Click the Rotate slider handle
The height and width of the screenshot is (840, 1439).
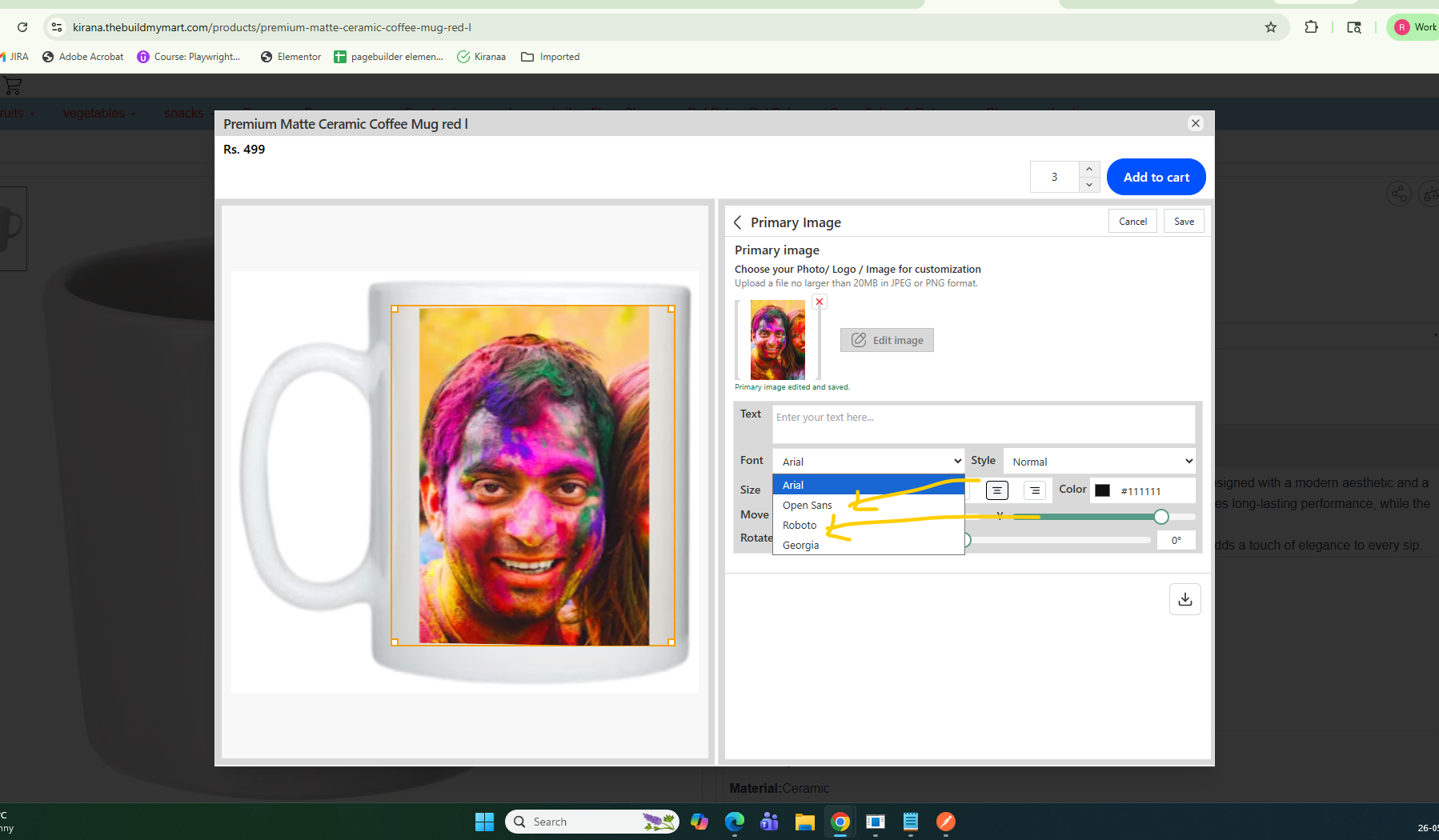tap(967, 540)
